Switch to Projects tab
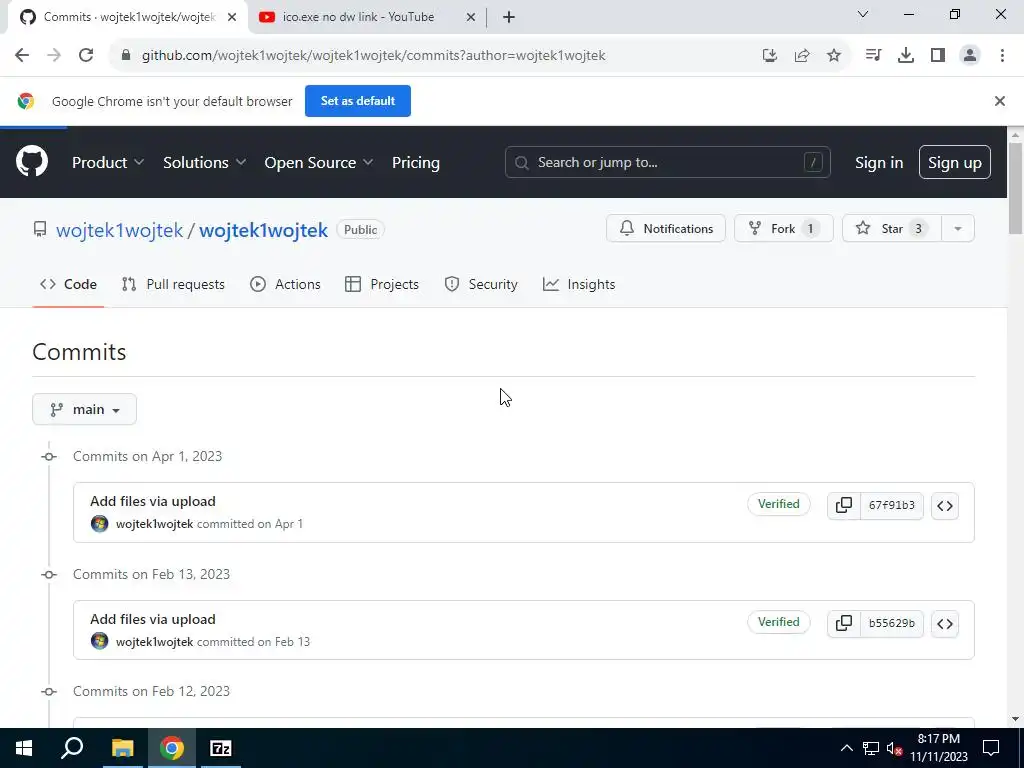 point(382,285)
